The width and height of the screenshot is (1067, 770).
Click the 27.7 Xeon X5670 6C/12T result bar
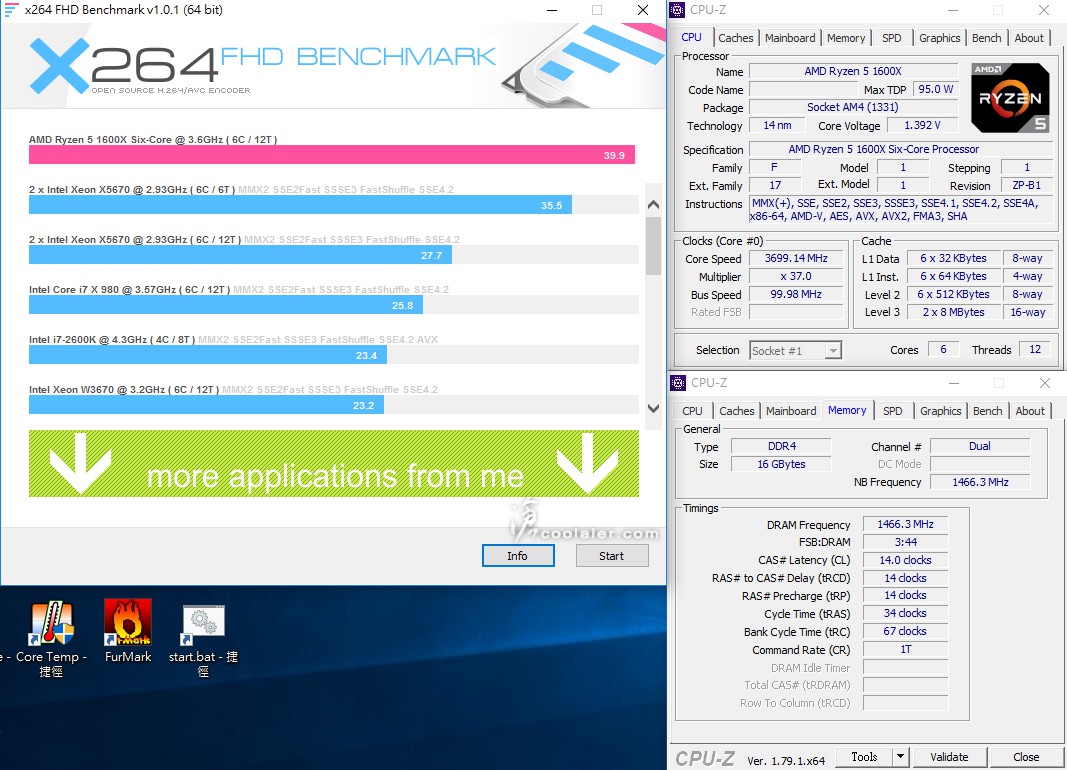(x=240, y=255)
